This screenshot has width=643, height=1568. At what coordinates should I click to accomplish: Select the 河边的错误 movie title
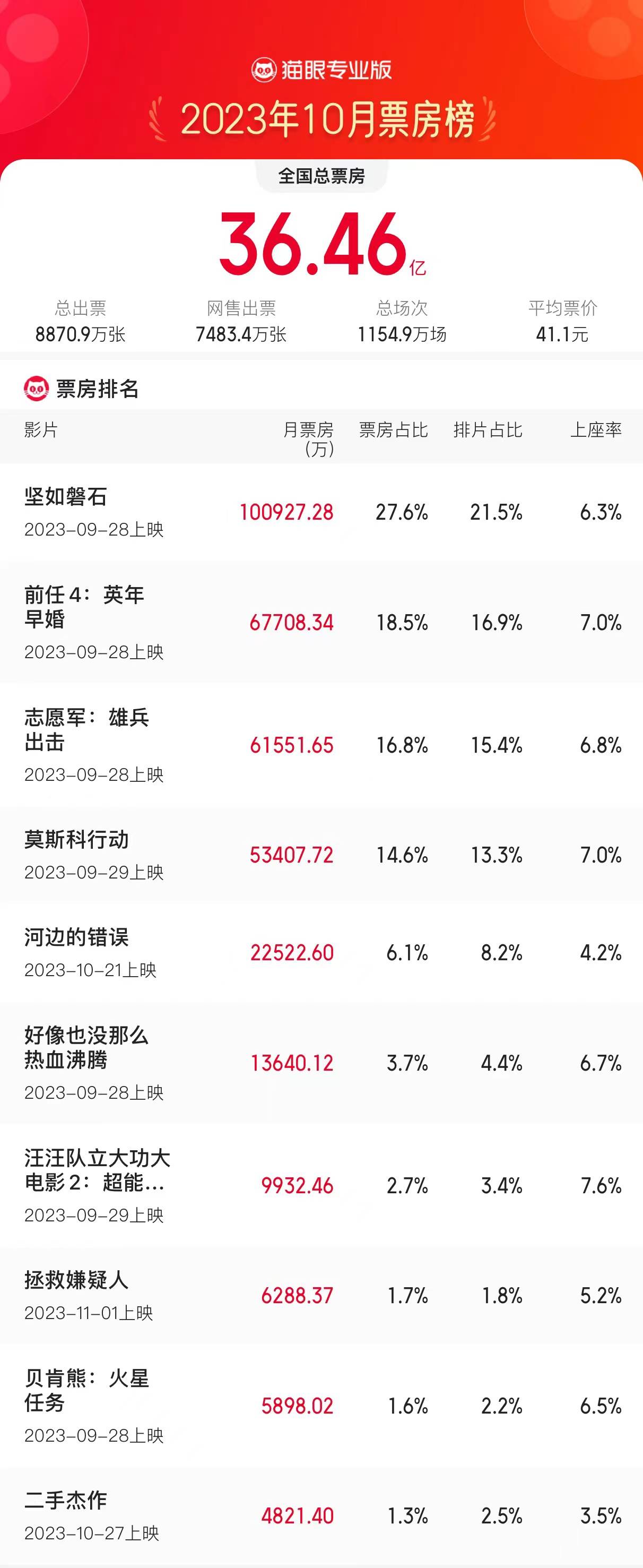76,937
